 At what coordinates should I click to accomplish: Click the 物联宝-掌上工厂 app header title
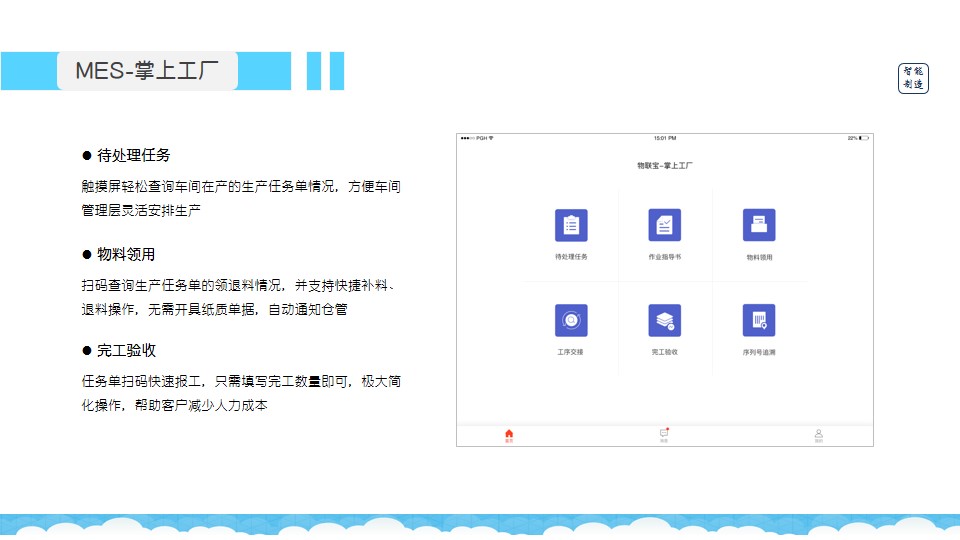coord(665,163)
